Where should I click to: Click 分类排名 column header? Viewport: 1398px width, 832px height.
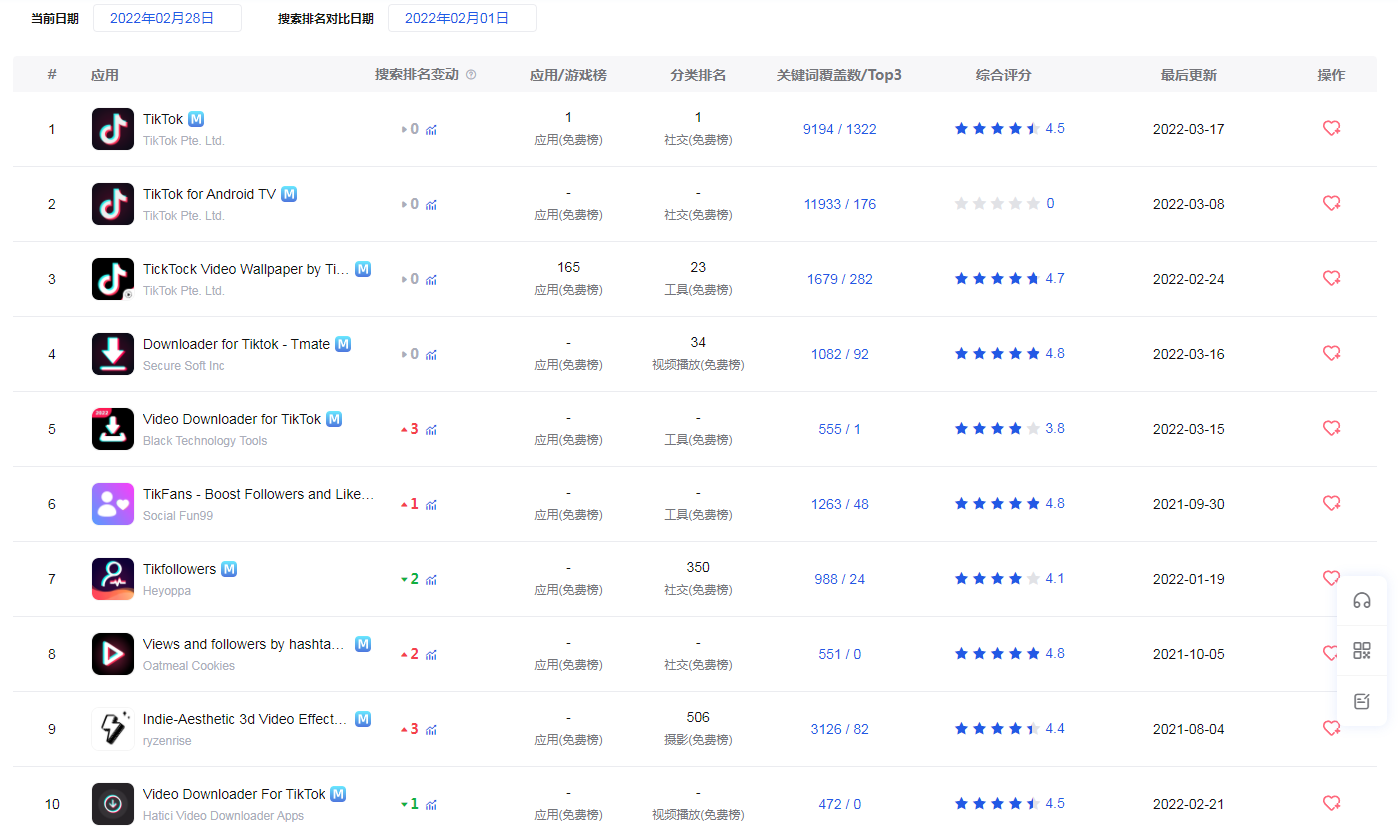[698, 75]
